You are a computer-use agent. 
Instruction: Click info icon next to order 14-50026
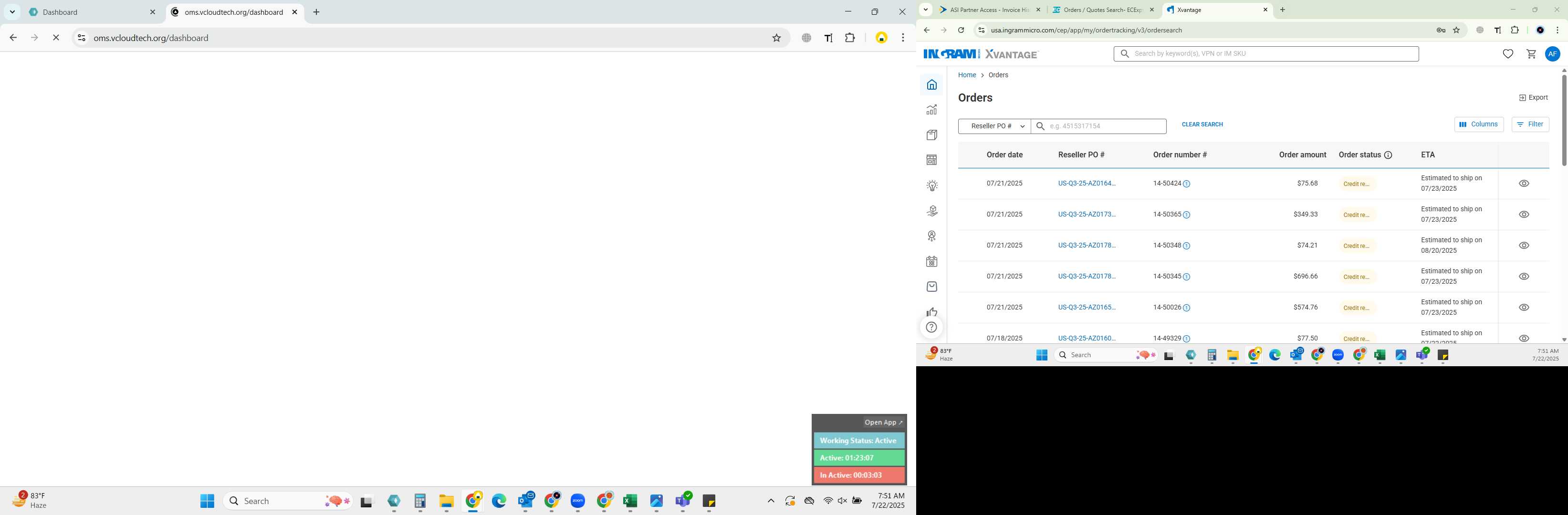1186,308
